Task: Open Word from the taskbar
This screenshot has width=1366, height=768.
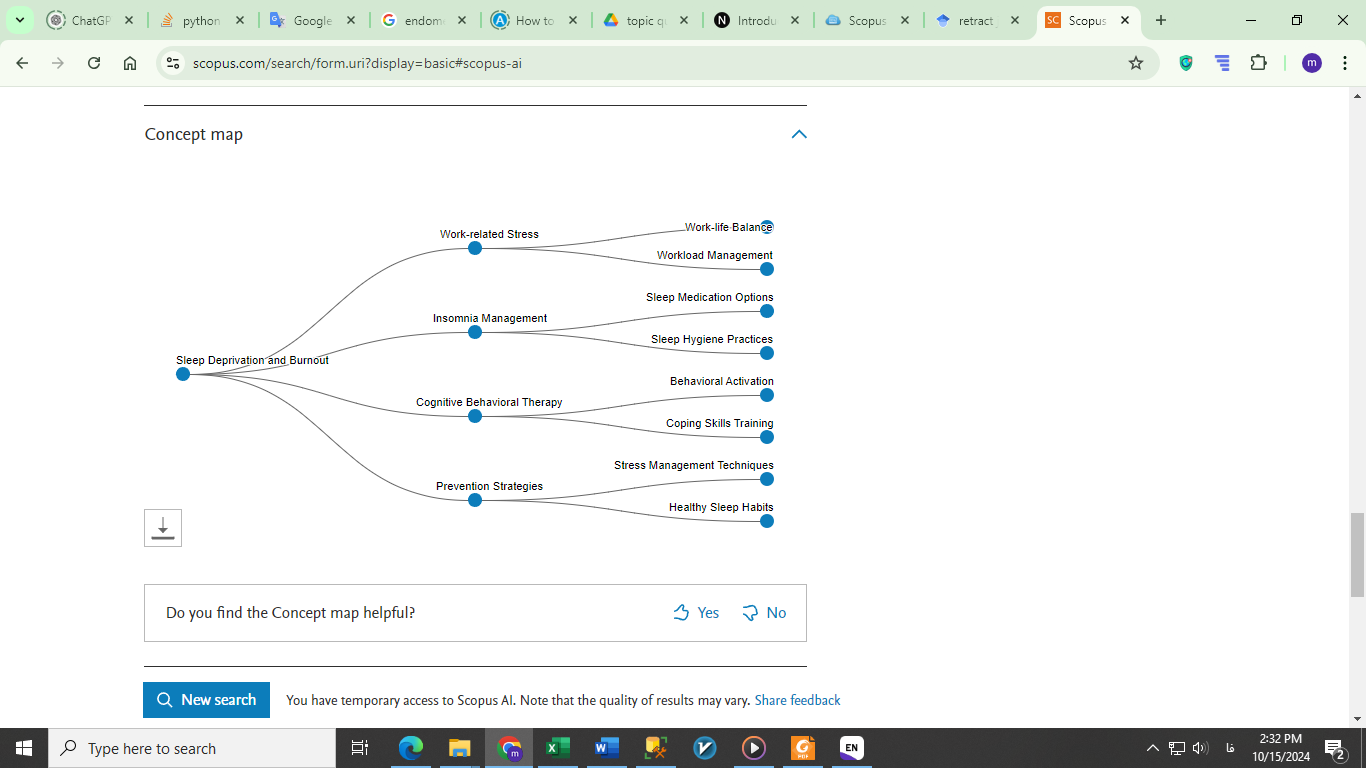Action: [x=607, y=748]
